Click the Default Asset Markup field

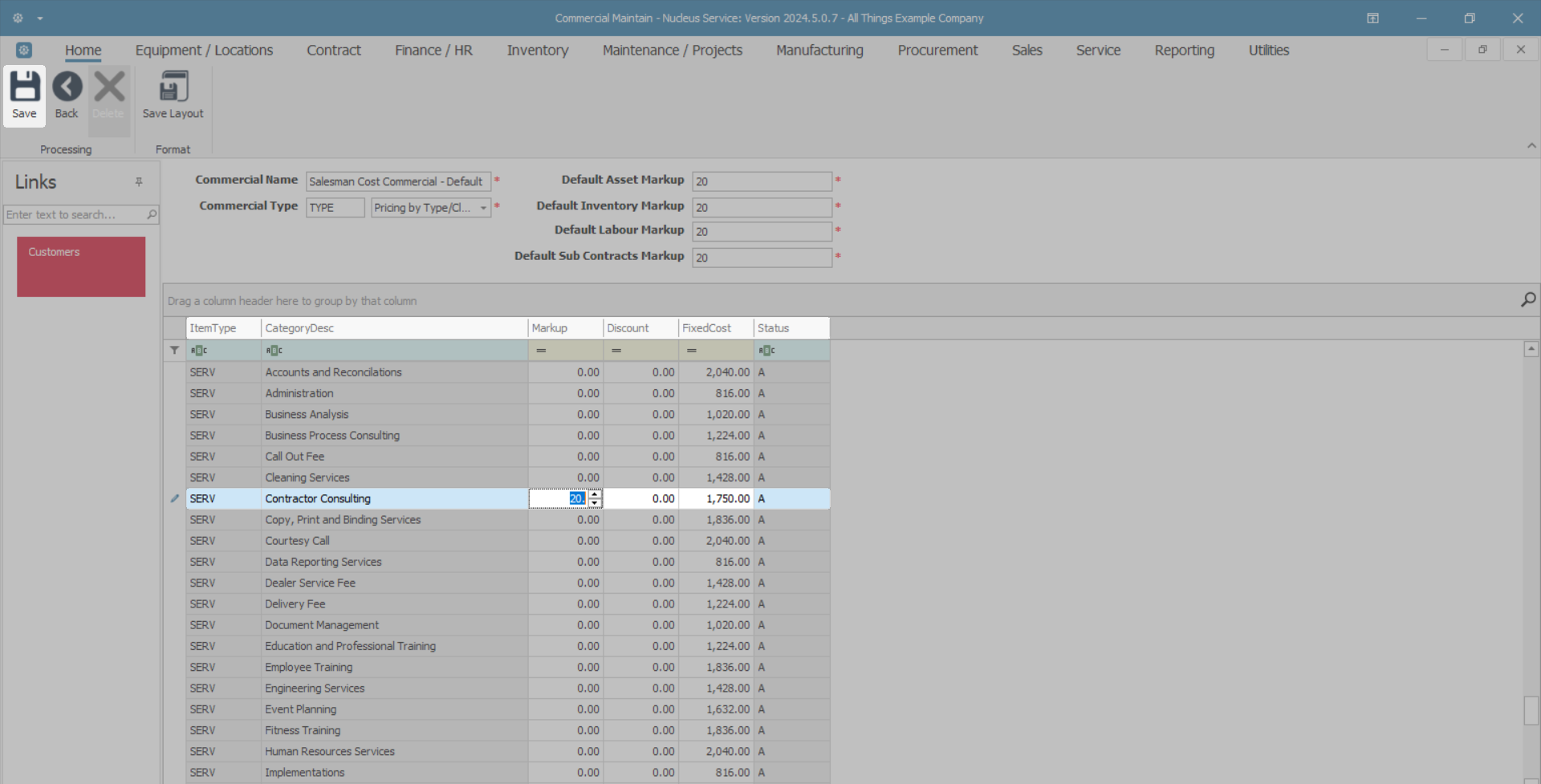tap(761, 181)
